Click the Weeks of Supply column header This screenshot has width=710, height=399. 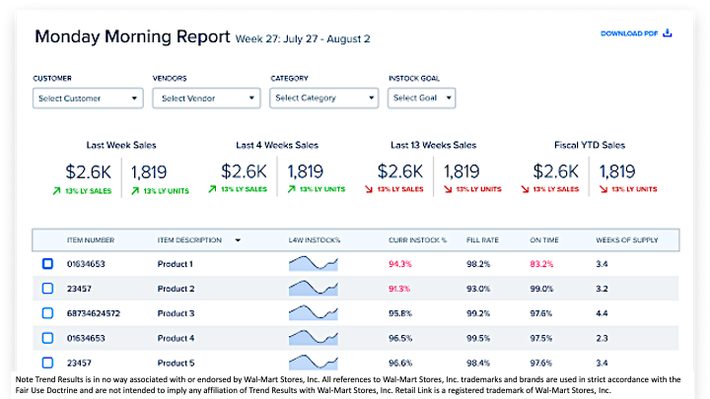627,240
